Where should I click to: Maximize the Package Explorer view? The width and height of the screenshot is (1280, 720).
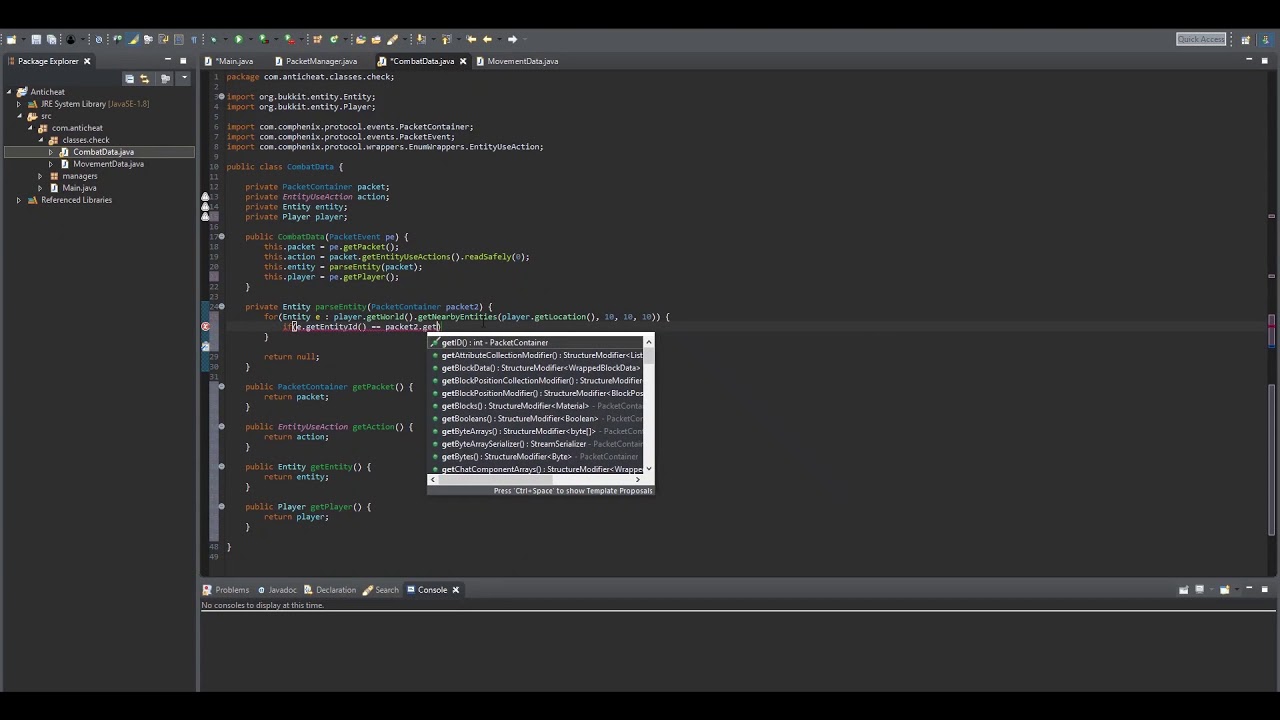pyautogui.click(x=183, y=61)
